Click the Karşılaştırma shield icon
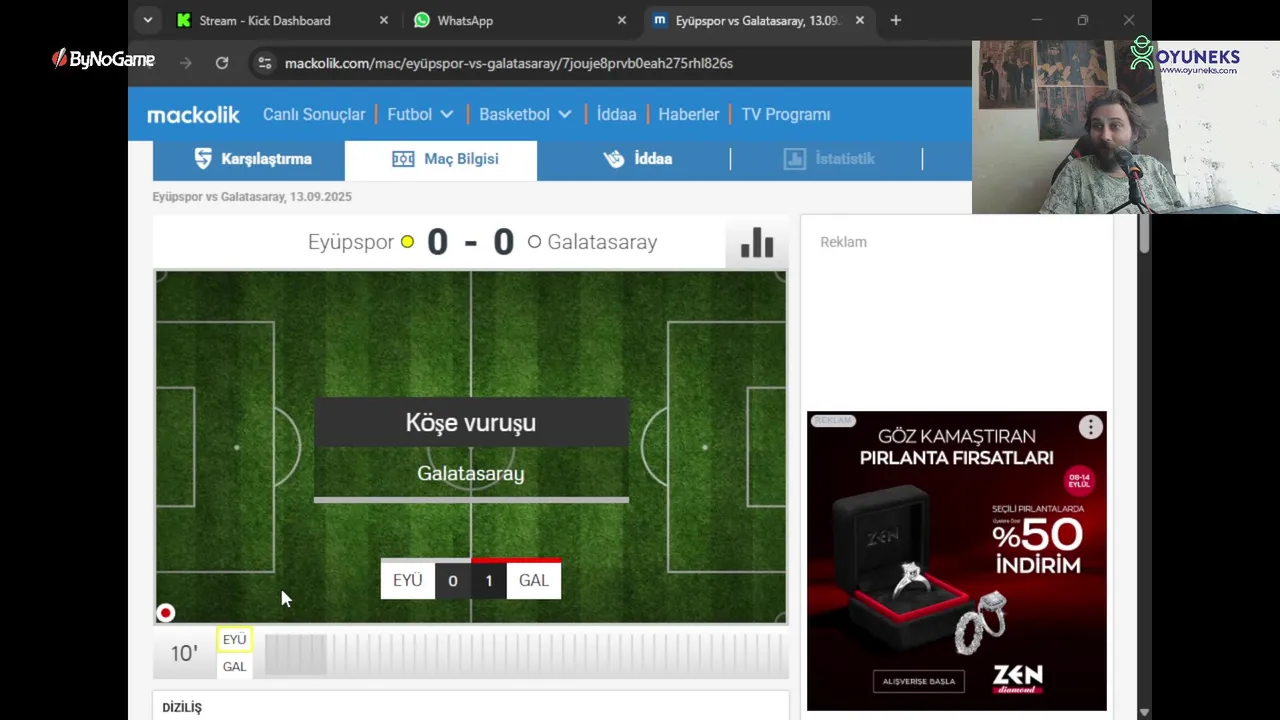 tap(203, 159)
